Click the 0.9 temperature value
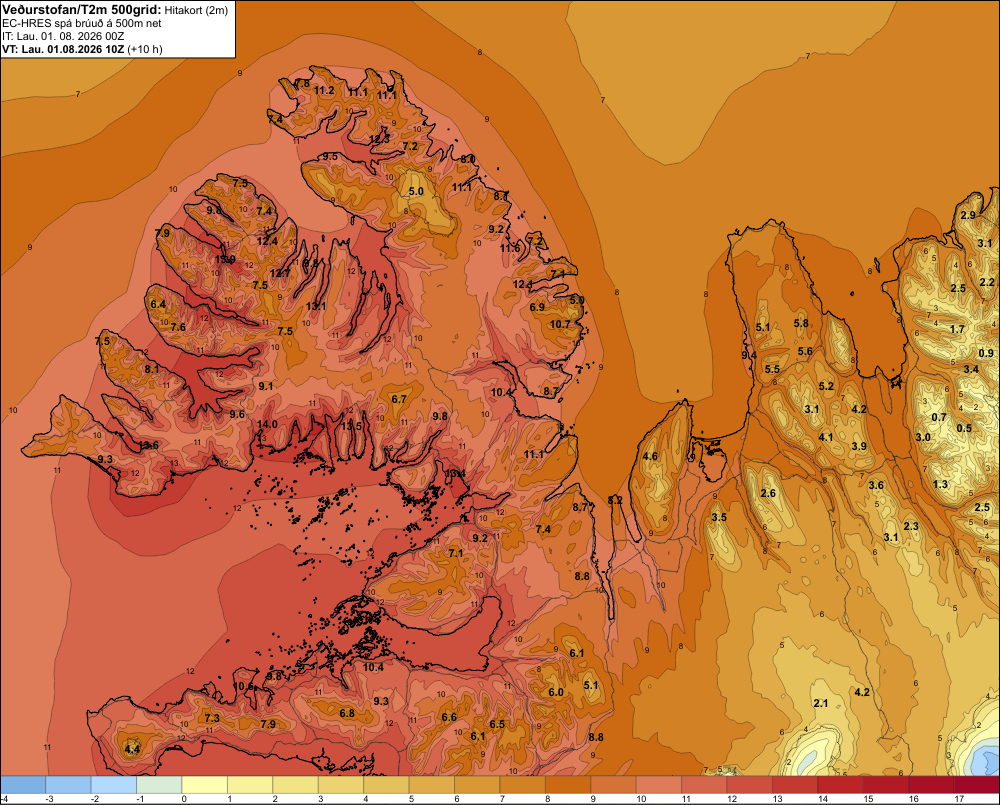Image resolution: width=1000 pixels, height=805 pixels. (x=986, y=353)
